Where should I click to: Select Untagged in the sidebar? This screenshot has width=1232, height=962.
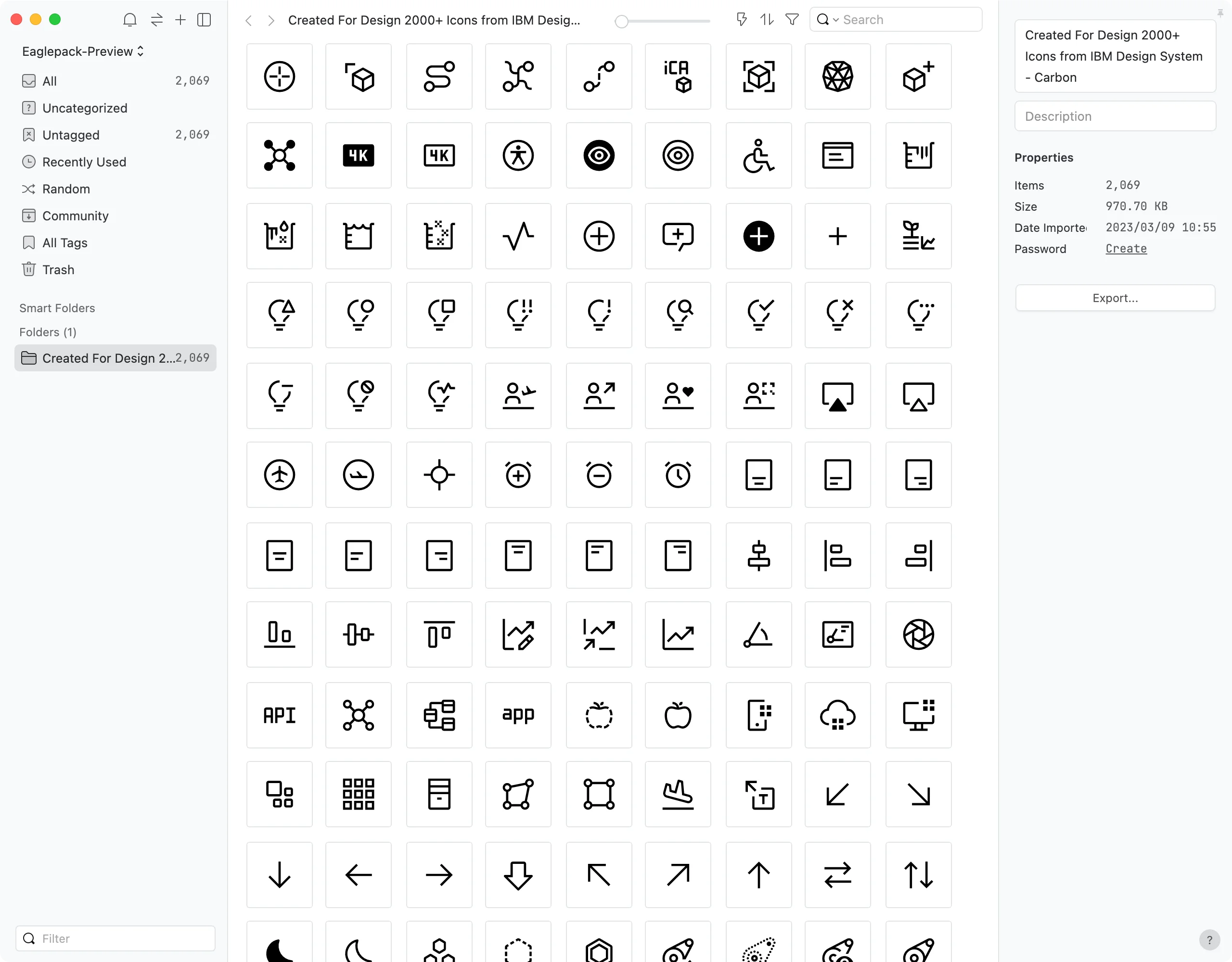[115, 135]
